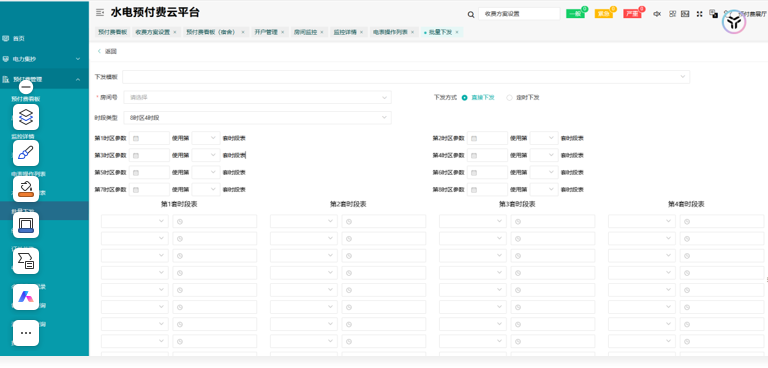The height and width of the screenshot is (368, 768).
Task: Open the floating round Y logo assistant
Action: tap(734, 22)
